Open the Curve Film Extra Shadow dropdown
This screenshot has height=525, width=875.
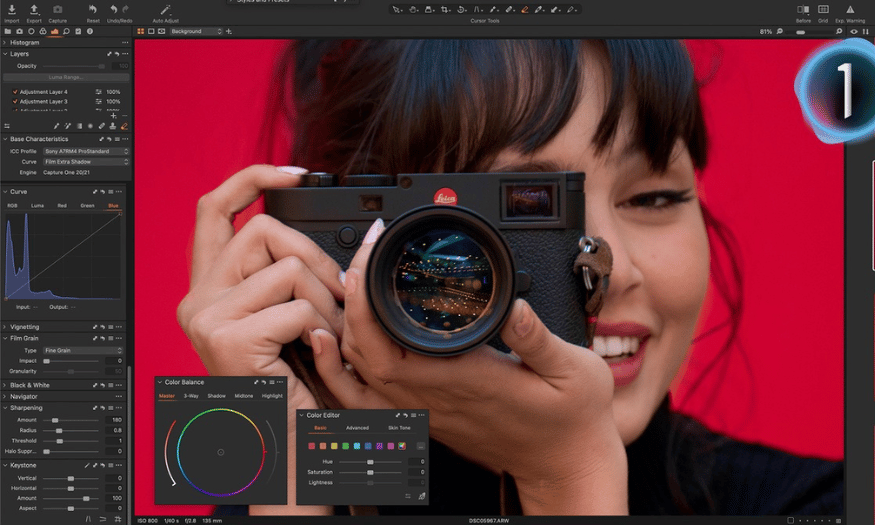tap(86, 162)
